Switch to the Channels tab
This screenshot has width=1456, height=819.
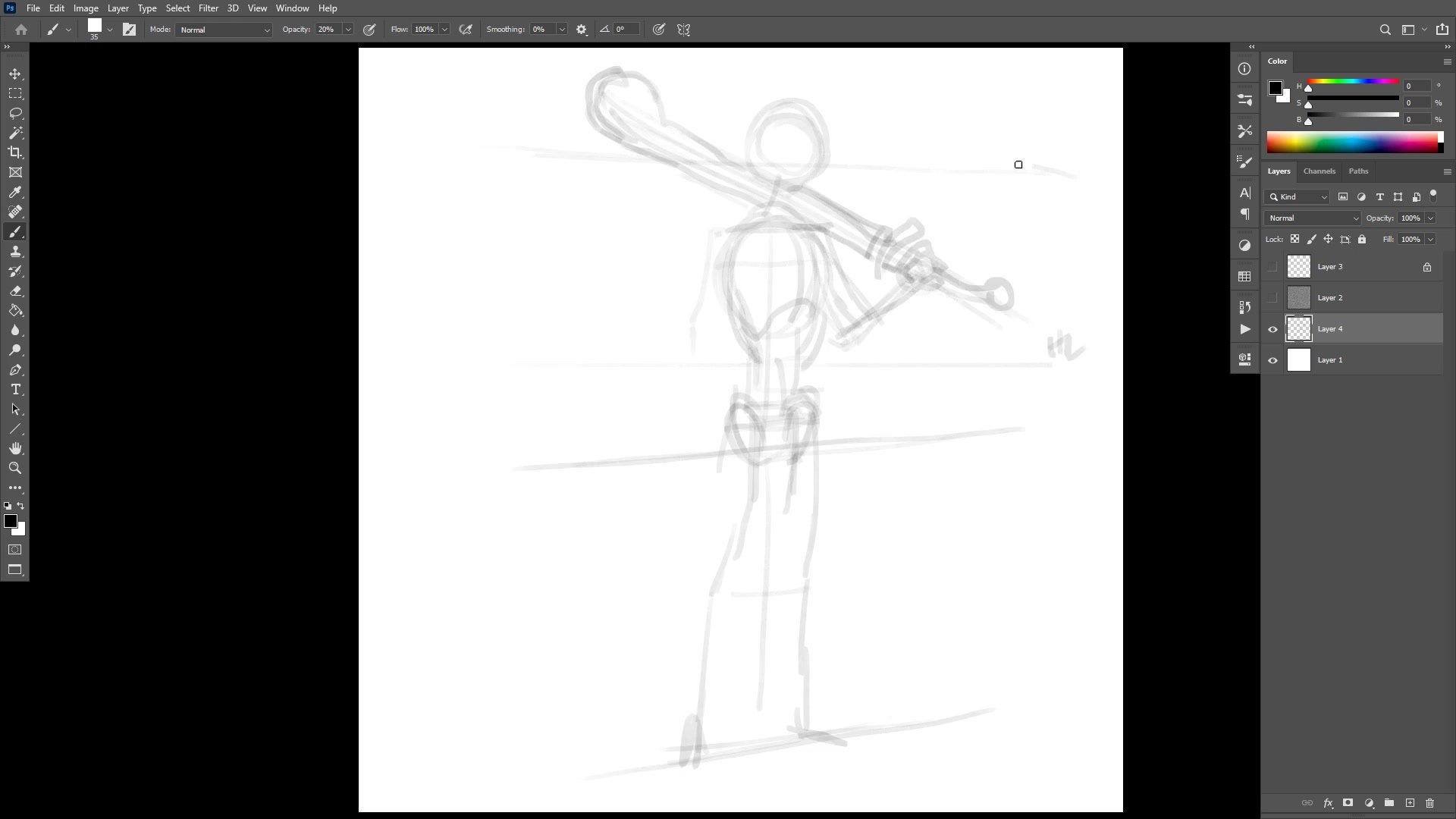coord(1319,171)
